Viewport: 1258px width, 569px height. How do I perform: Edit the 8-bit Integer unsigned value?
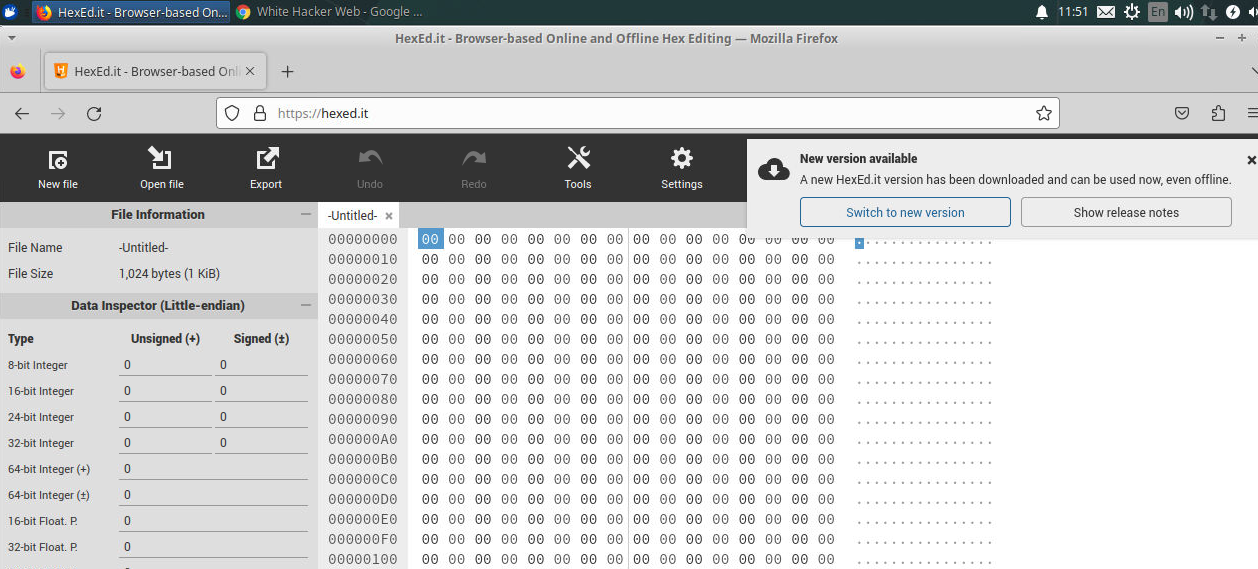(166, 365)
